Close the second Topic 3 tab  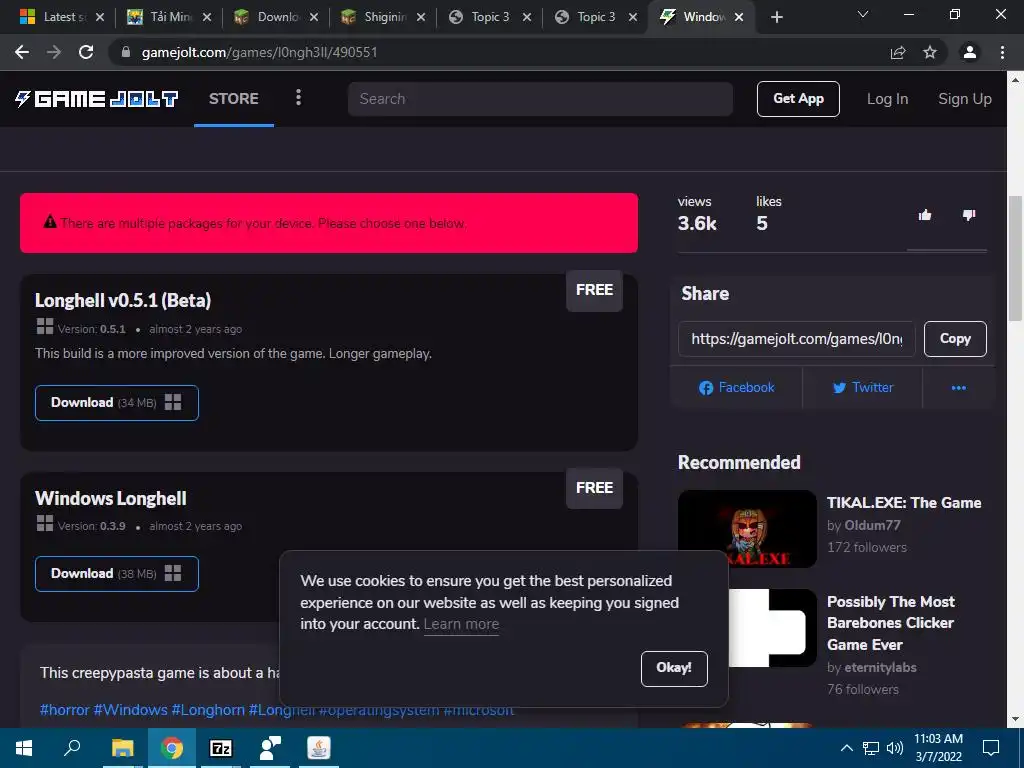(633, 17)
